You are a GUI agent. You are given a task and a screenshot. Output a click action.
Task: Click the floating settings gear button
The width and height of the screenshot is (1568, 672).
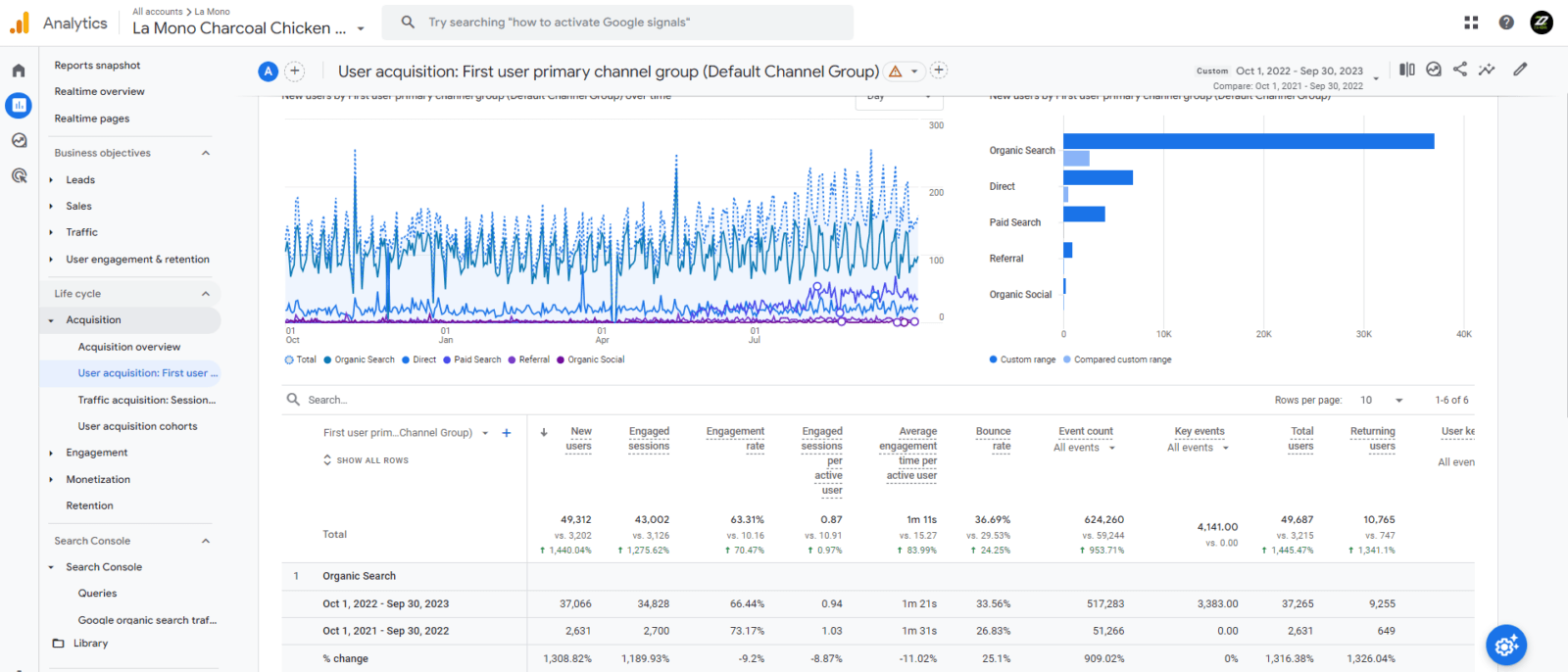click(x=1506, y=645)
